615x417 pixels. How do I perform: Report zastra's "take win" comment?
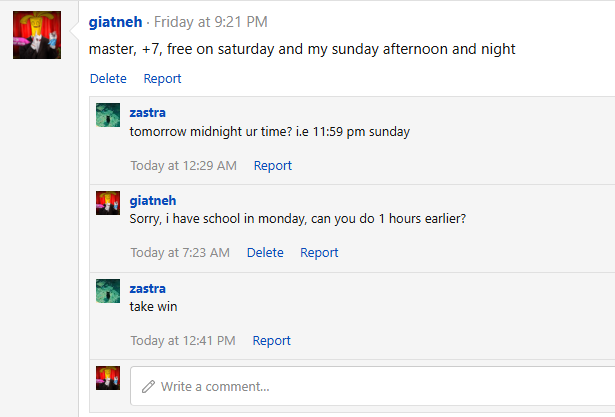pyautogui.click(x=272, y=340)
